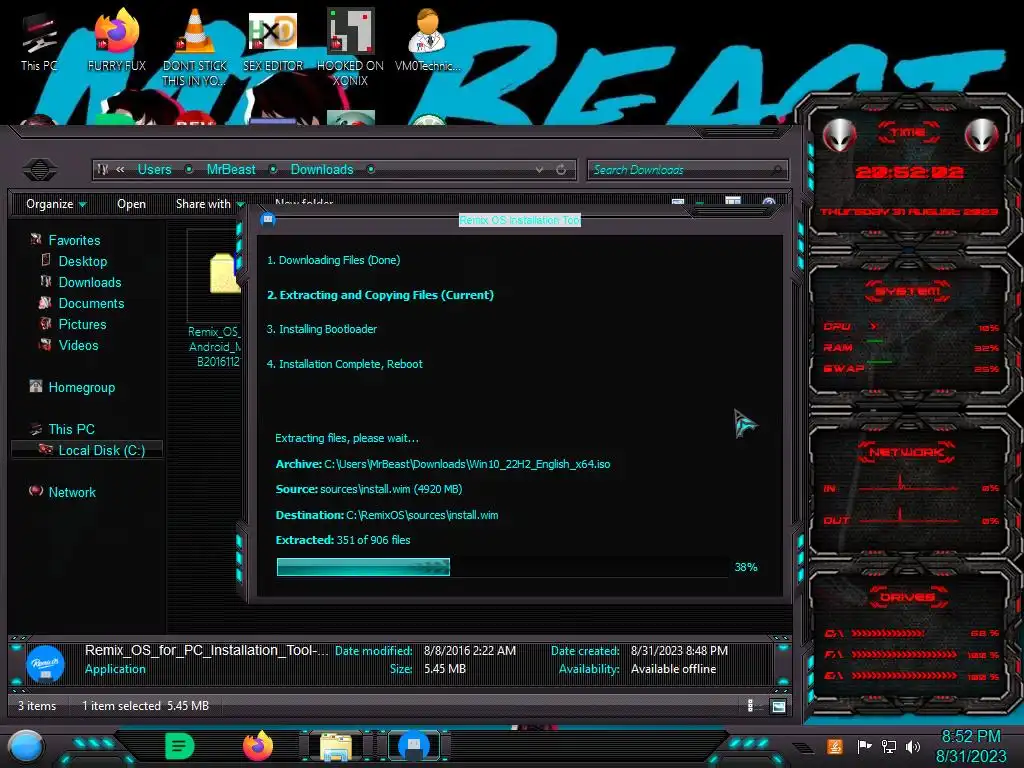This screenshot has width=1024, height=768.
Task: Open the Start orb button
Action: [x=25, y=746]
